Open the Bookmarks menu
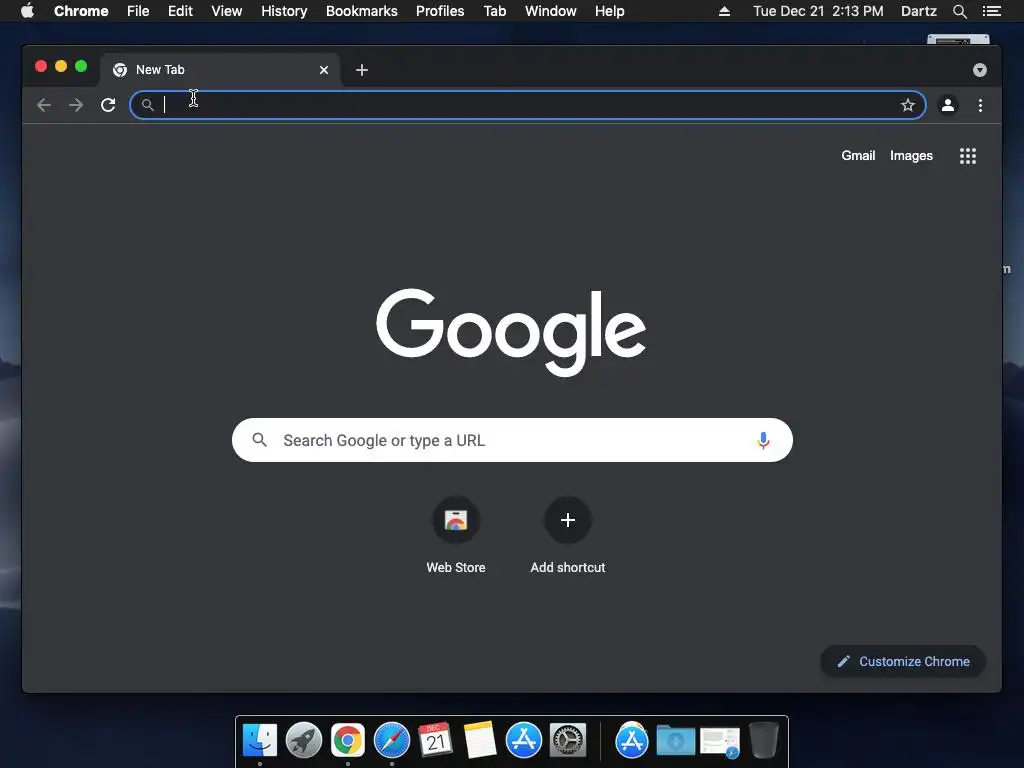 362,11
